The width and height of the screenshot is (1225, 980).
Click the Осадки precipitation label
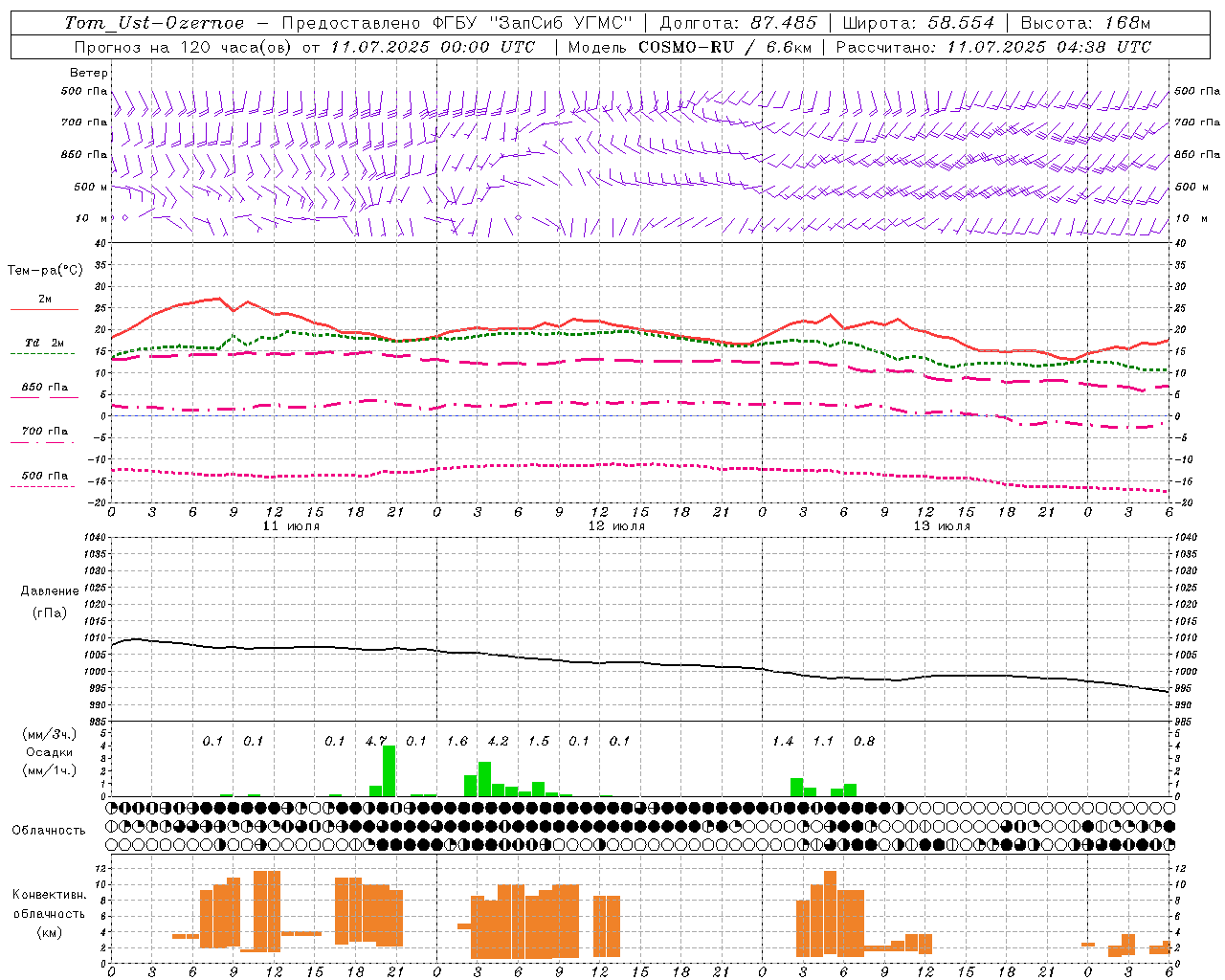[x=50, y=752]
